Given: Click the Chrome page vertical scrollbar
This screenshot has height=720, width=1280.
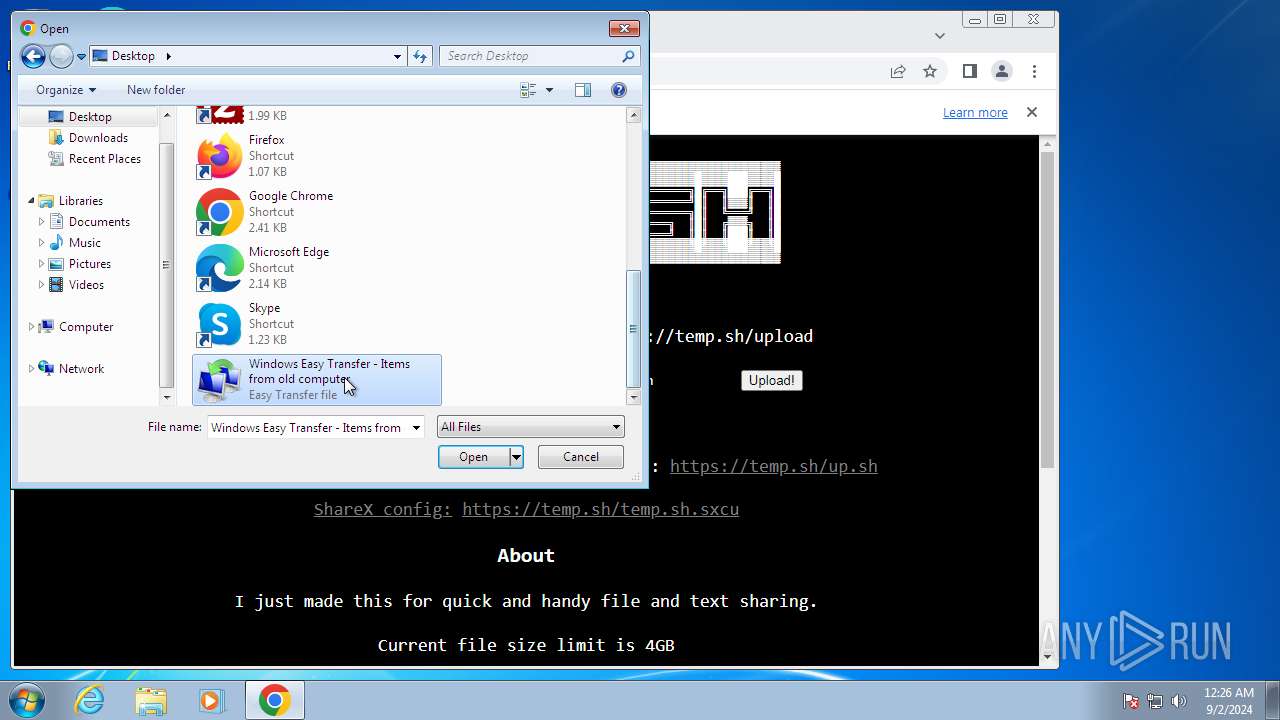Looking at the screenshot, I should tap(1048, 310).
